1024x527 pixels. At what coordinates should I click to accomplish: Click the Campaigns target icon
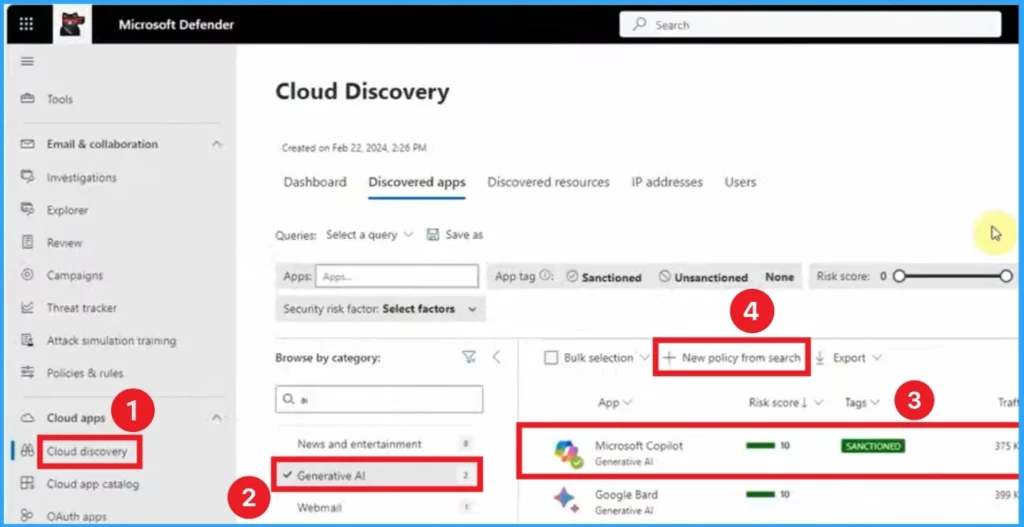(x=27, y=275)
